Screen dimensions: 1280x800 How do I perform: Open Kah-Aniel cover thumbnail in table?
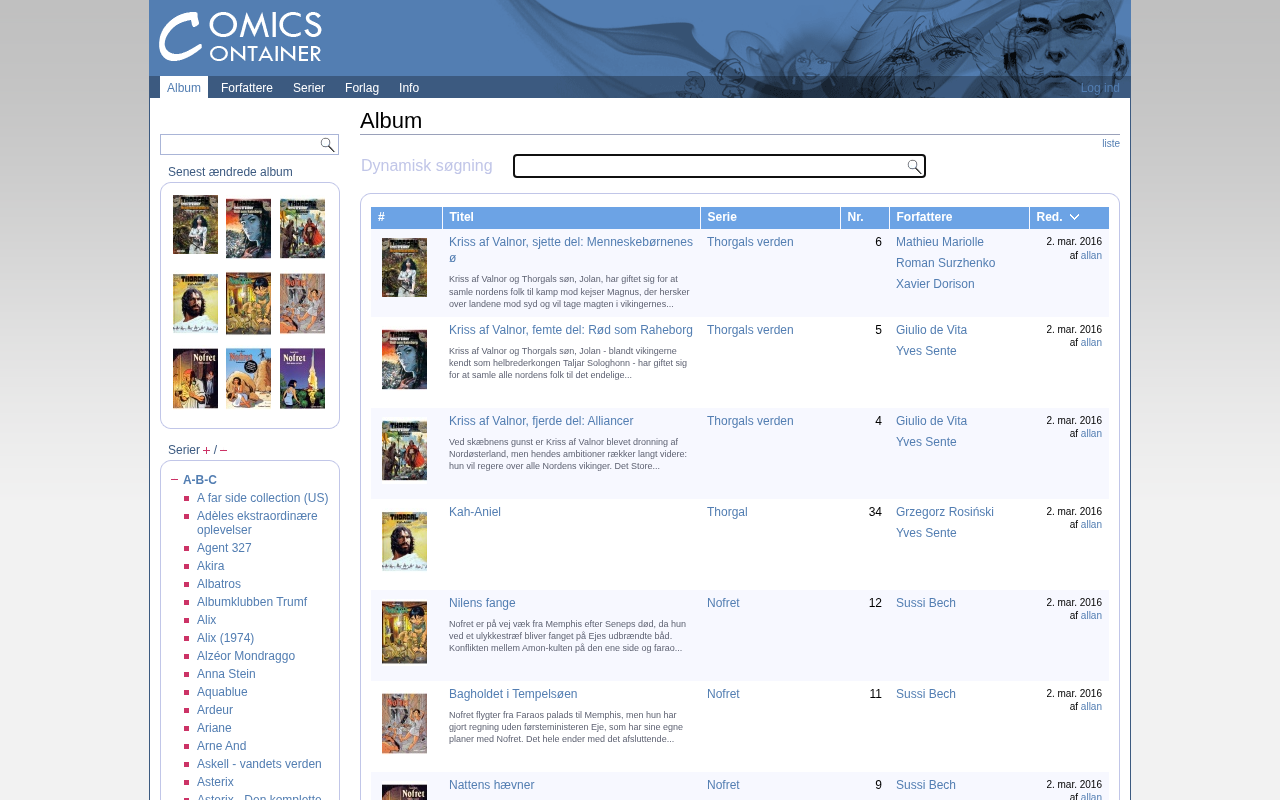pos(404,541)
